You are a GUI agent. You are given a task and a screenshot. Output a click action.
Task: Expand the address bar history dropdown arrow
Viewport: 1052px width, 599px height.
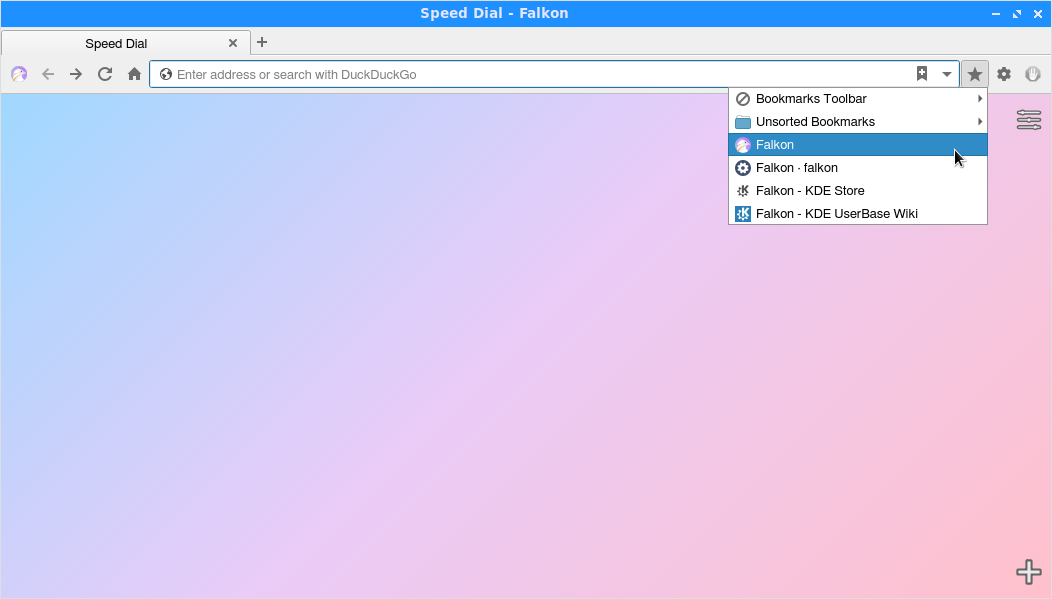coord(947,74)
